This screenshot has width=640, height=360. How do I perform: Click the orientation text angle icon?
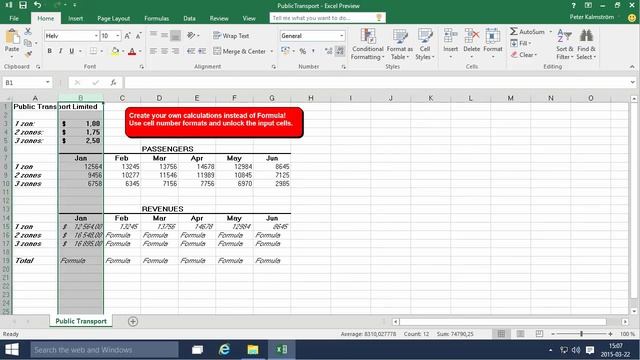tap(191, 36)
